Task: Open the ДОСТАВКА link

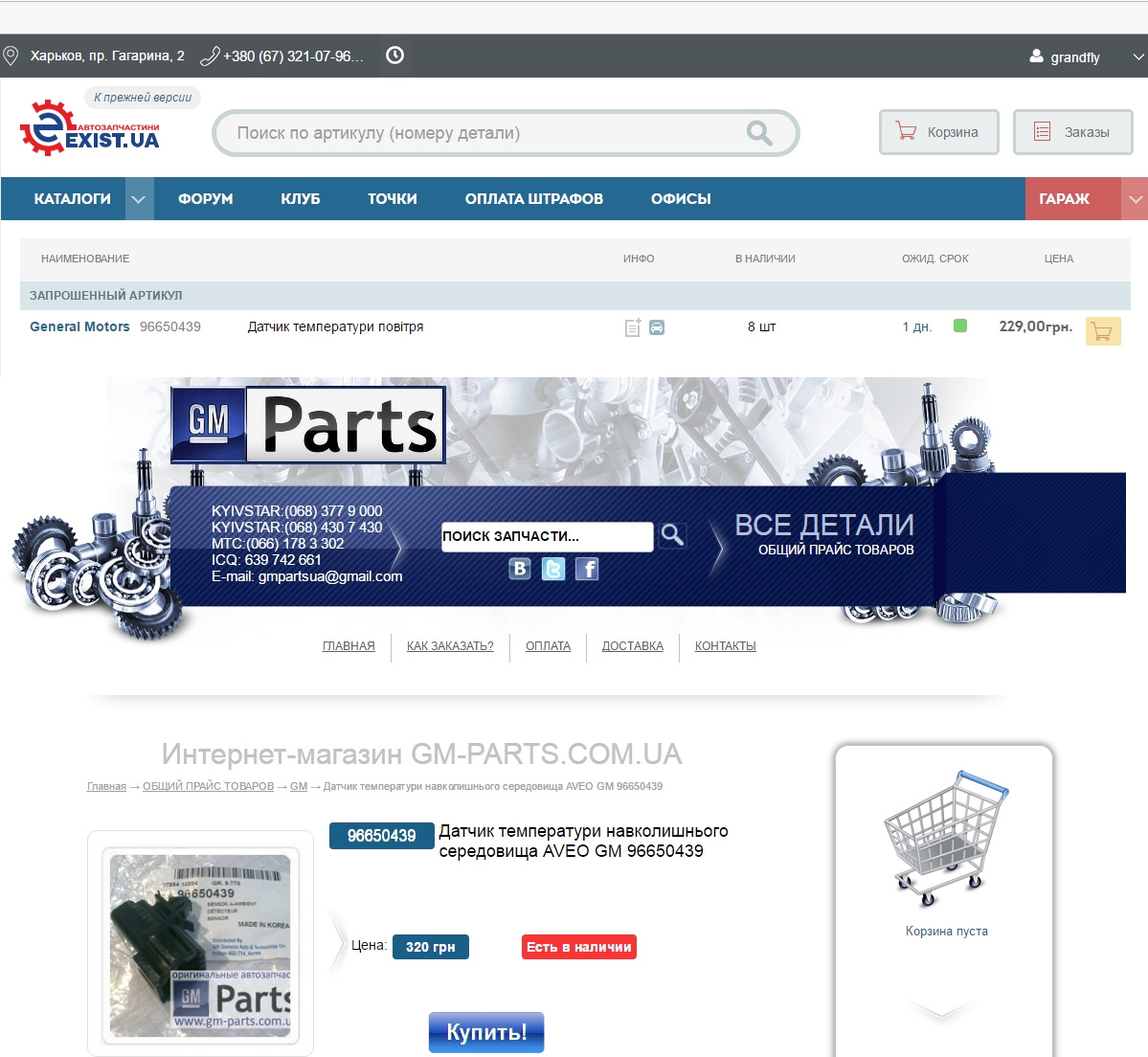Action: click(x=633, y=645)
